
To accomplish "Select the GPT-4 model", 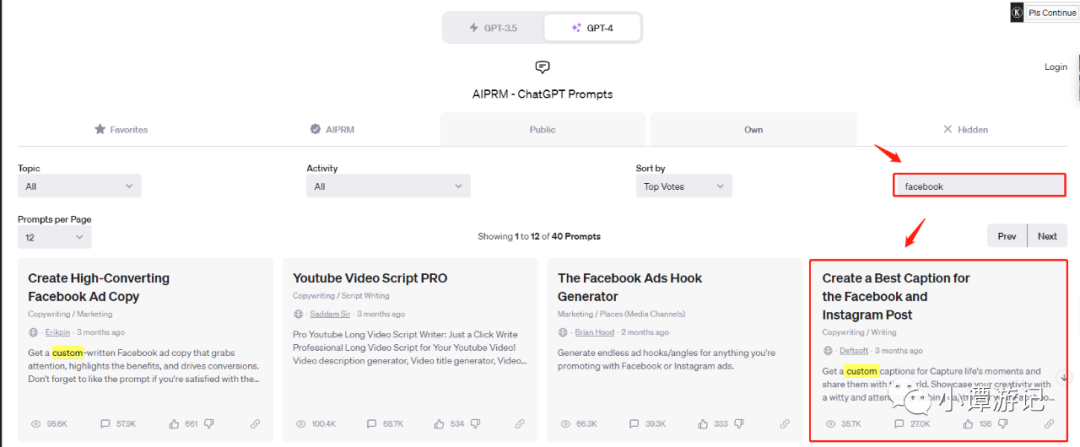I will [x=592, y=28].
